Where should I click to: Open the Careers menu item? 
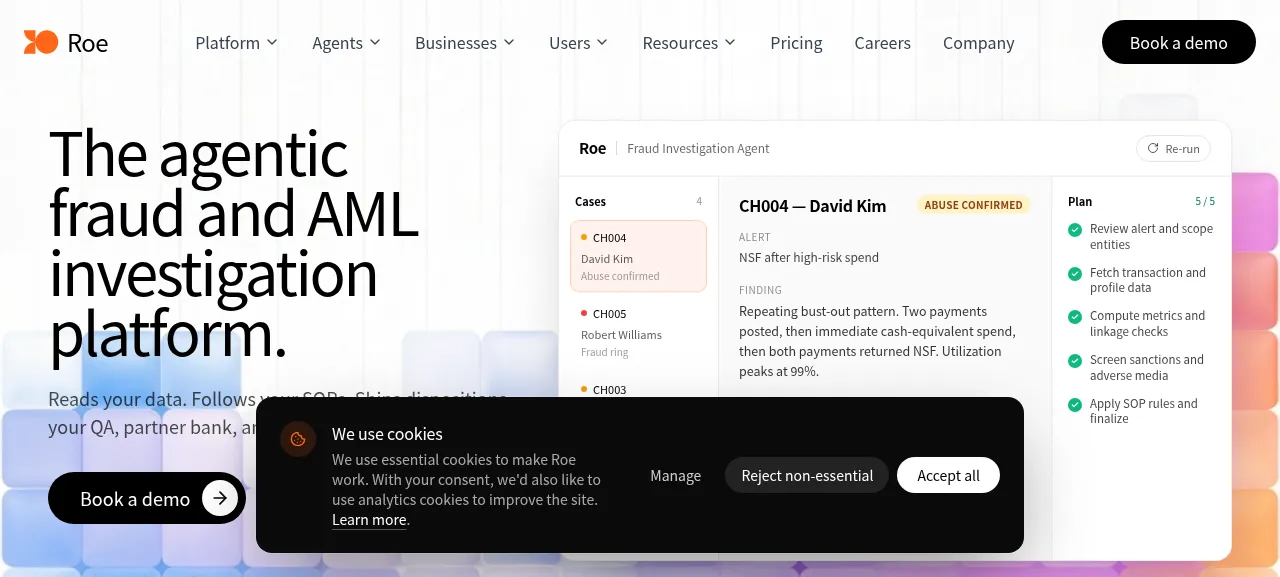(882, 43)
